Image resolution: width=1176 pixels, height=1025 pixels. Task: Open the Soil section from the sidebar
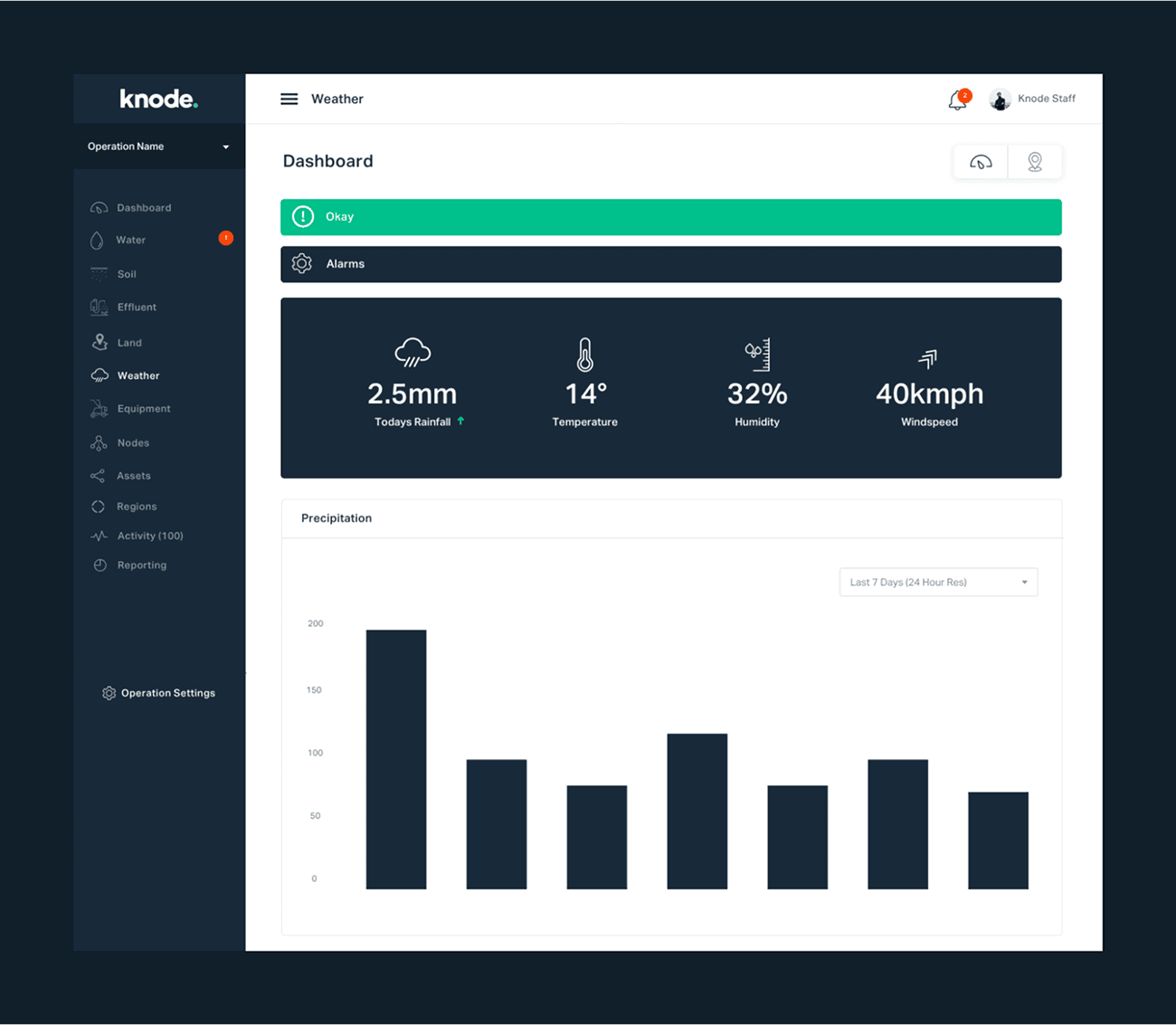pyautogui.click(x=98, y=273)
